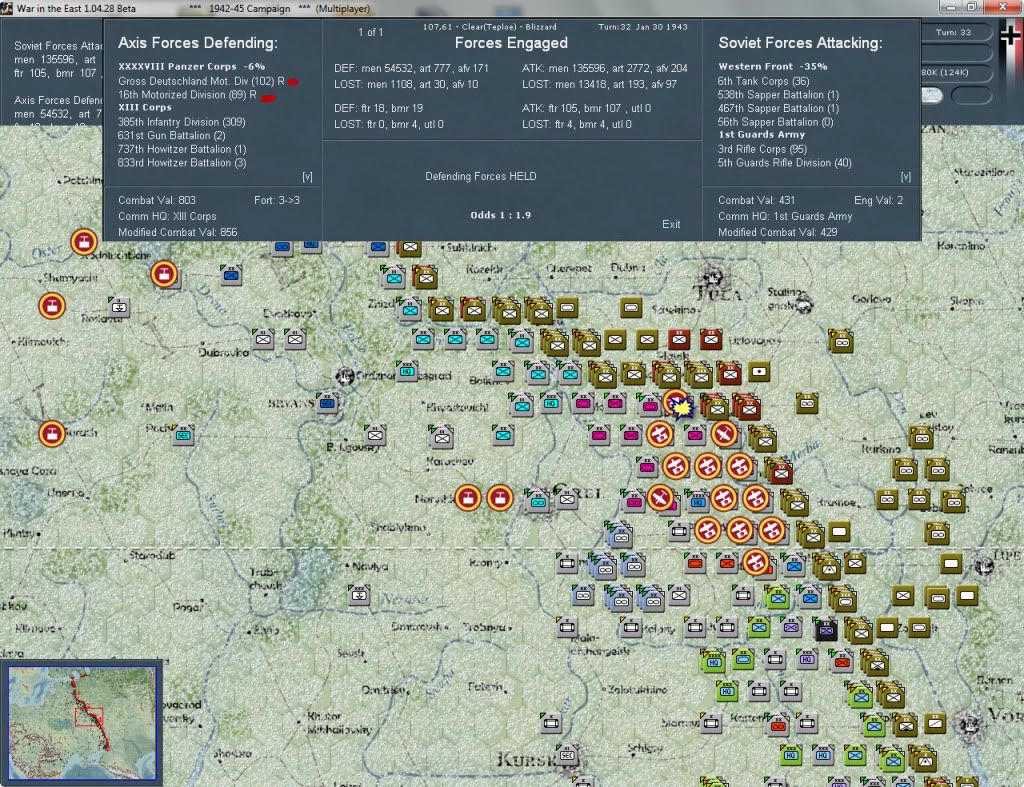Select the grey unit counter near Roslavl
The width and height of the screenshot is (1024, 787).
(x=119, y=306)
